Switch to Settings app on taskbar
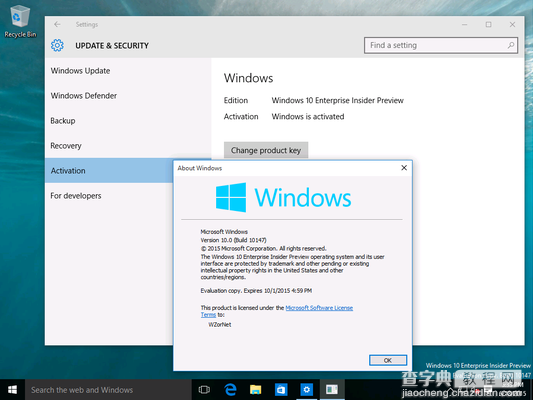533x400 pixels. pos(306,390)
